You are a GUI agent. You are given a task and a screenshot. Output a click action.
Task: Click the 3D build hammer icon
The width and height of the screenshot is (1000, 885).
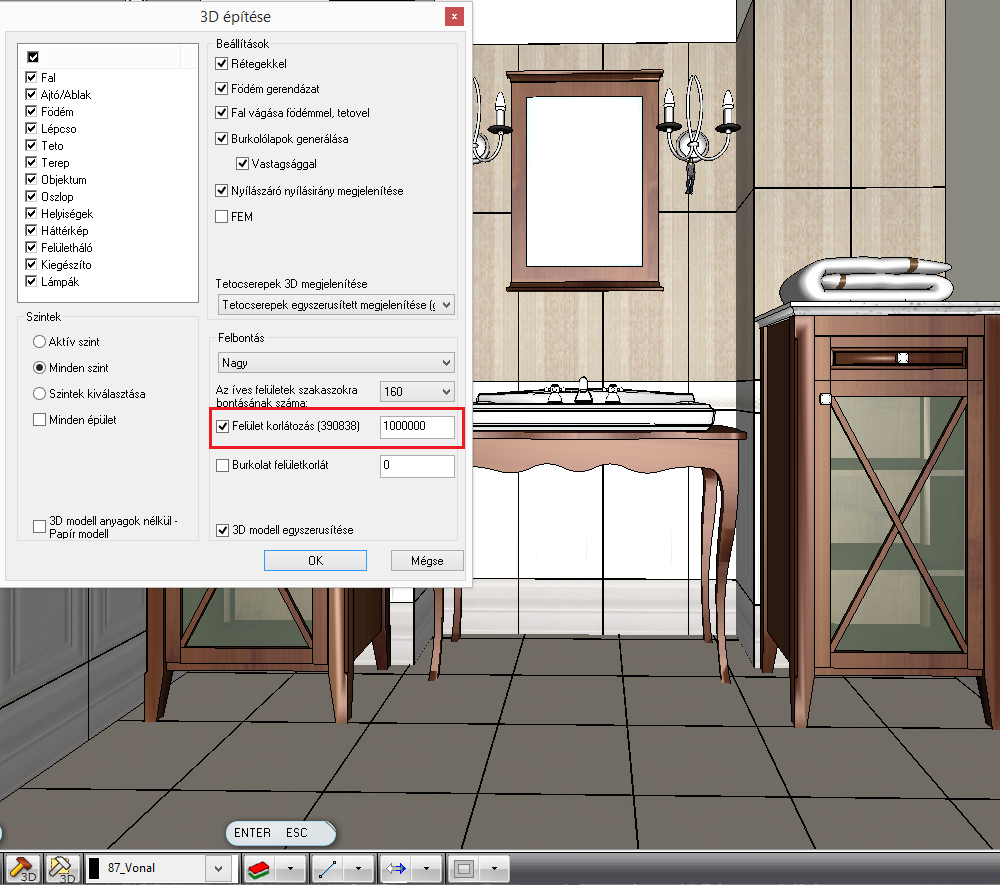click(x=22, y=868)
